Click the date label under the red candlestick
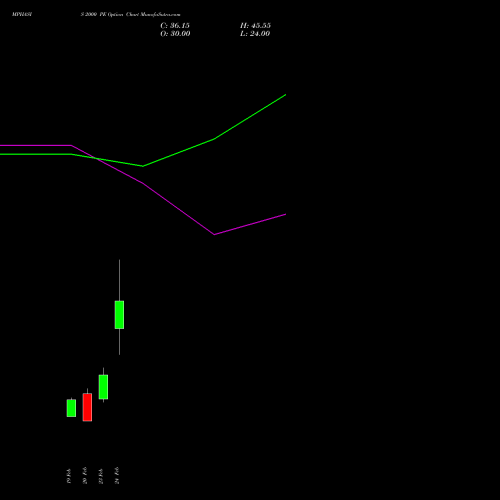The image size is (500, 500). tap(85, 476)
